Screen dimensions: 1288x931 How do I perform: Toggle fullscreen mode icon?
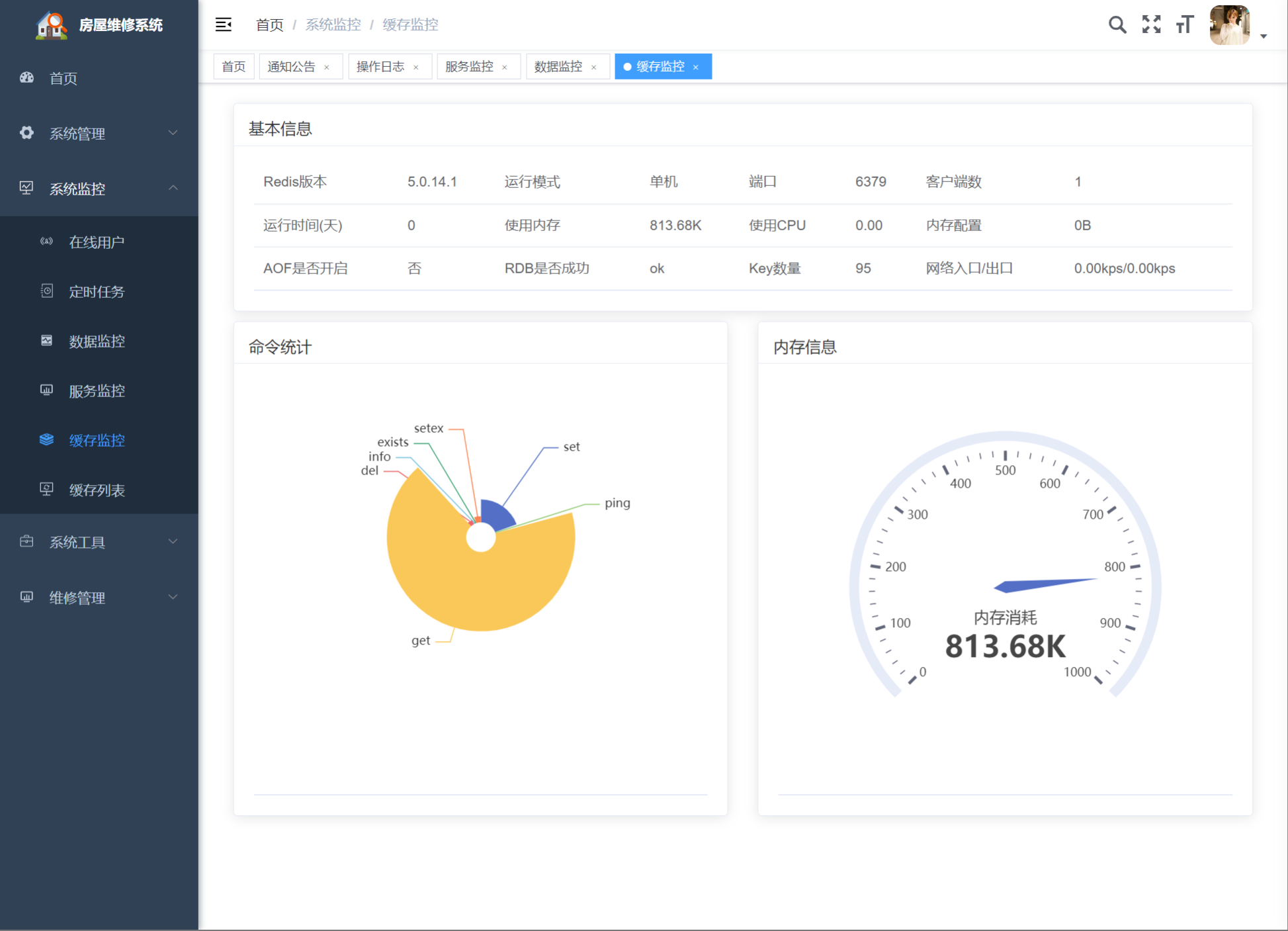1151,25
